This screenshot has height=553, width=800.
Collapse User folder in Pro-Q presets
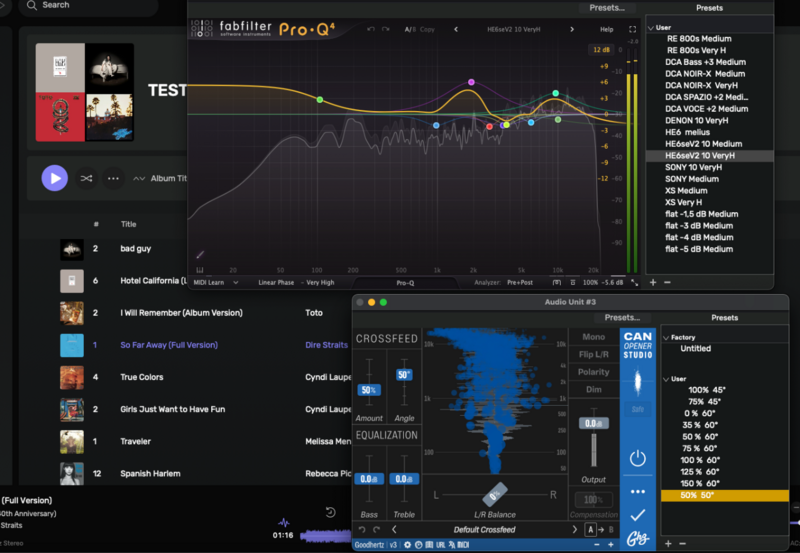(651, 28)
